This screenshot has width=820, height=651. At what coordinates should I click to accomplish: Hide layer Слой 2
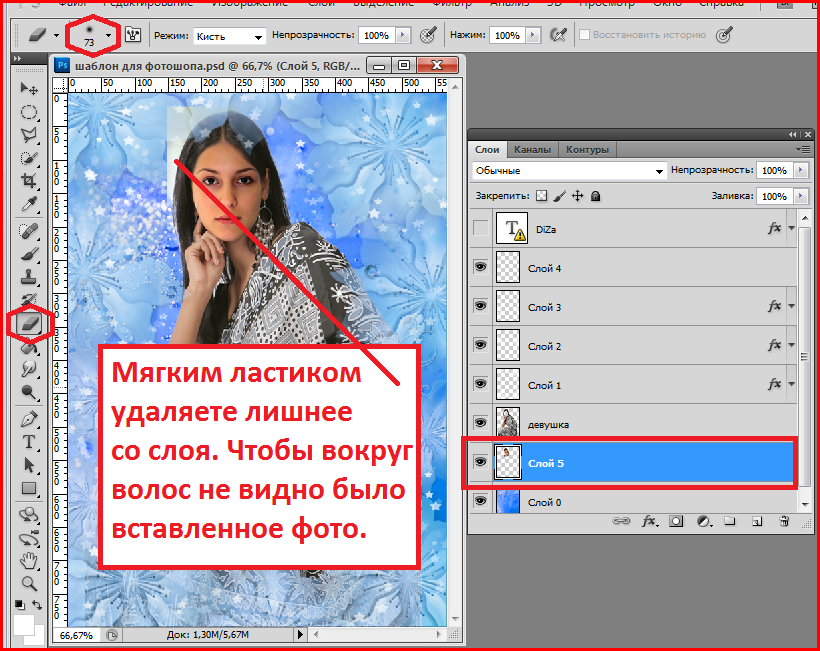480,345
